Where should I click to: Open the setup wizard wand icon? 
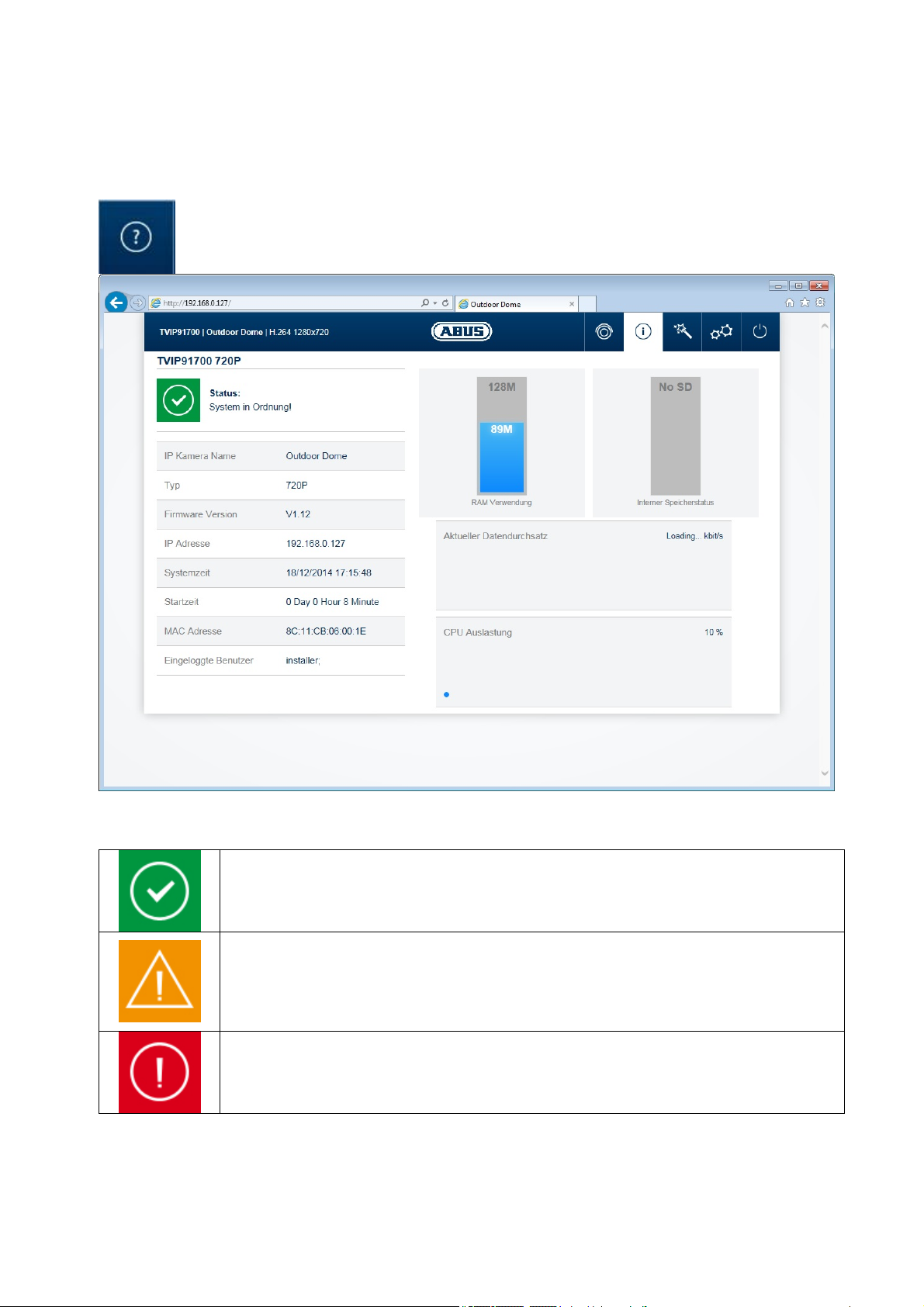click(683, 332)
